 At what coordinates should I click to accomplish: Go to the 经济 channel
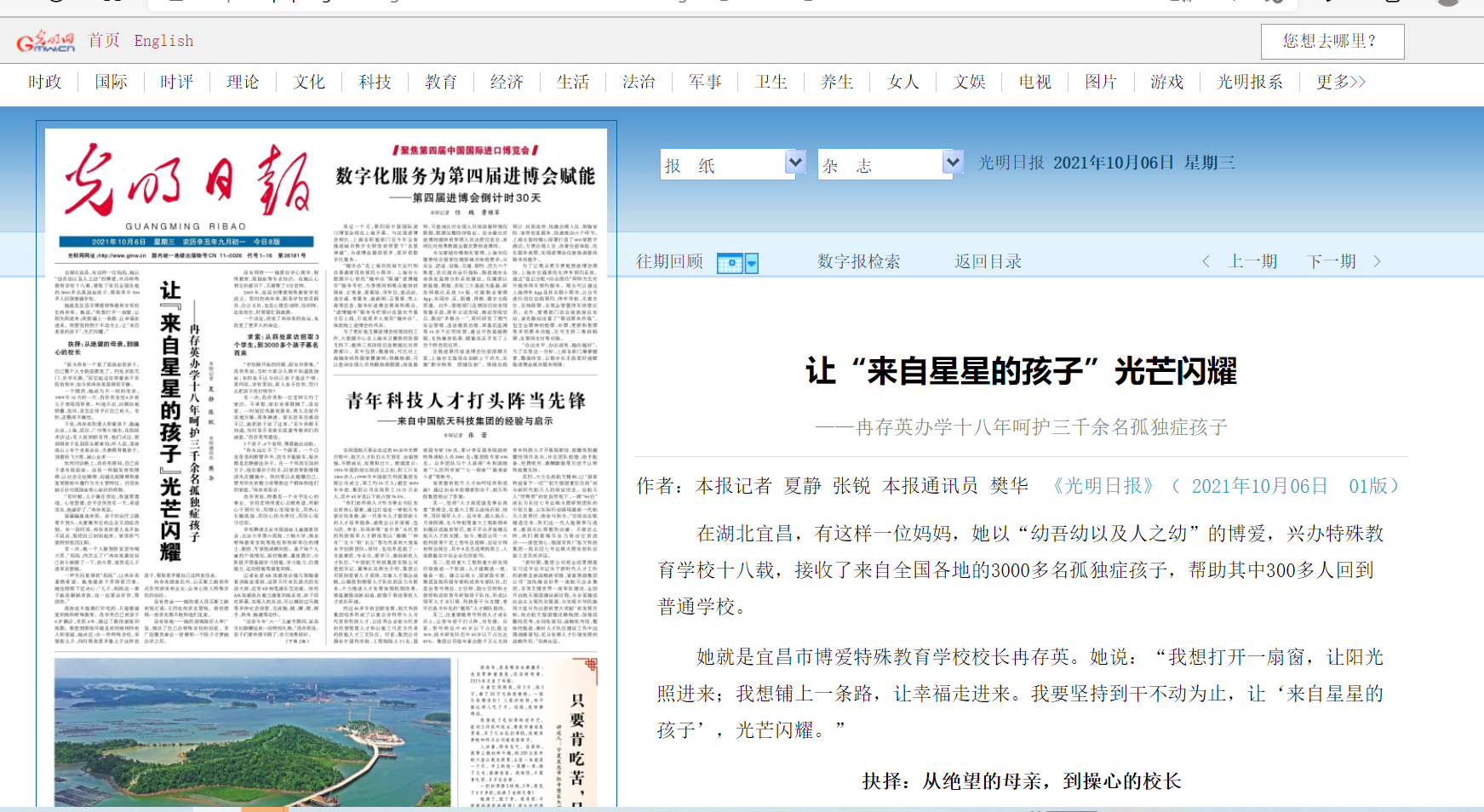[507, 82]
